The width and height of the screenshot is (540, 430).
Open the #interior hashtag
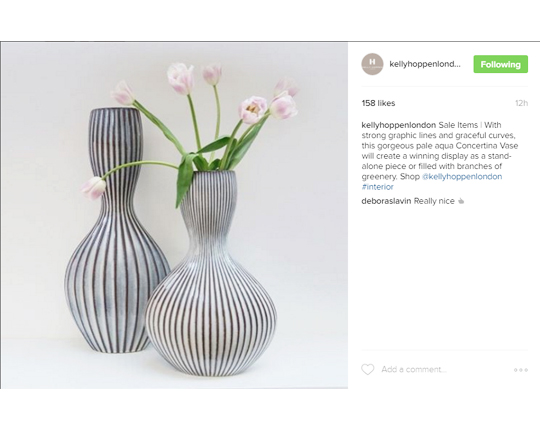tap(377, 187)
